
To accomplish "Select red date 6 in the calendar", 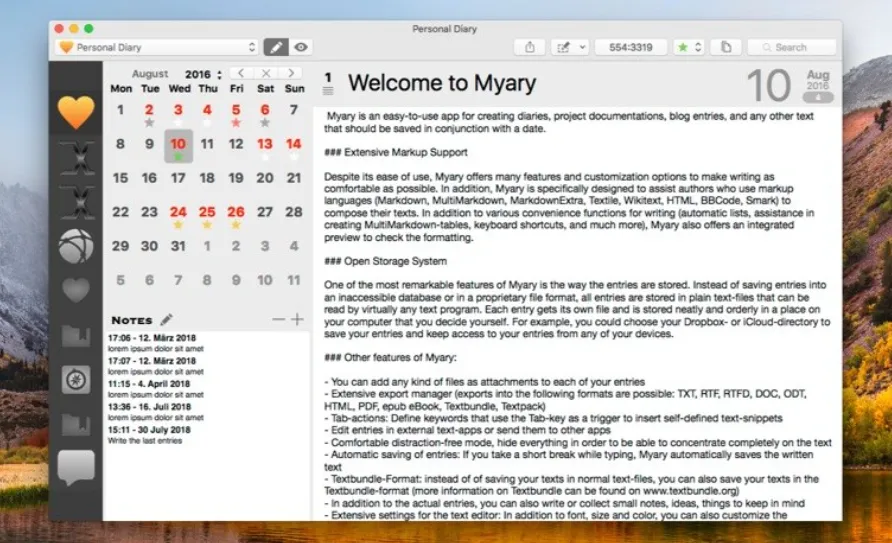I will point(265,110).
